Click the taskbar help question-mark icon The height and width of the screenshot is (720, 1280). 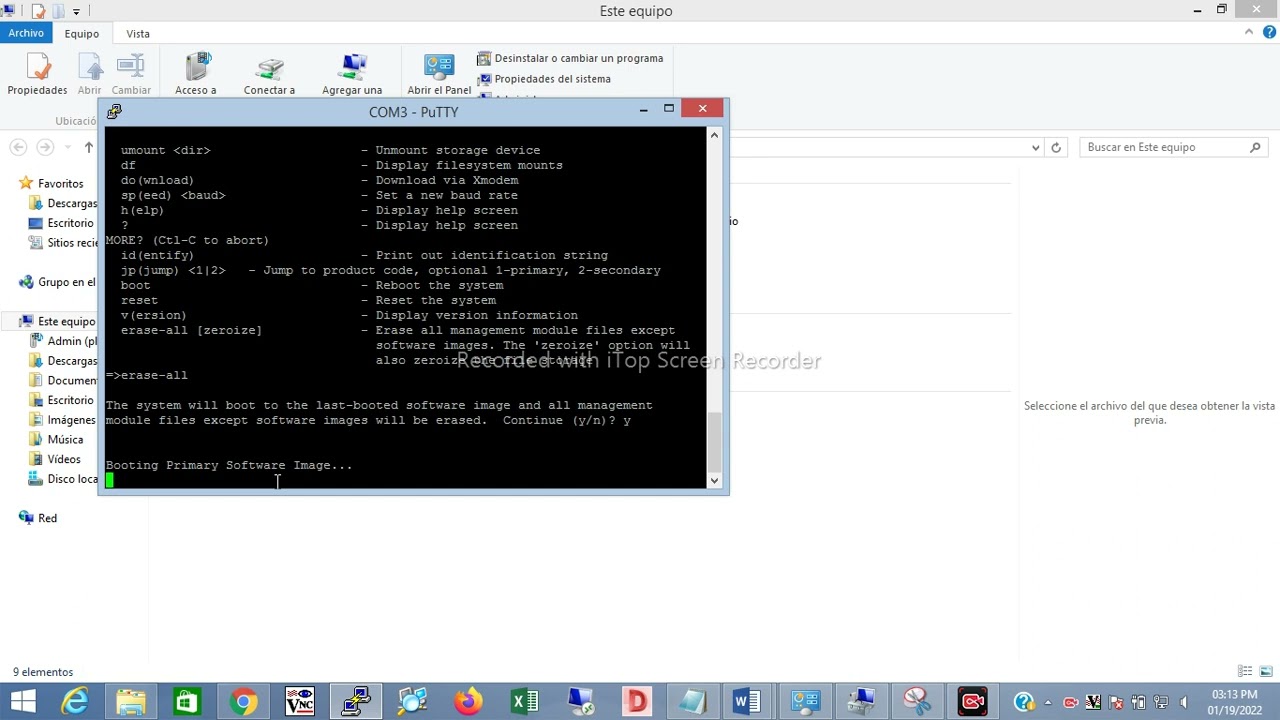coord(1023,702)
